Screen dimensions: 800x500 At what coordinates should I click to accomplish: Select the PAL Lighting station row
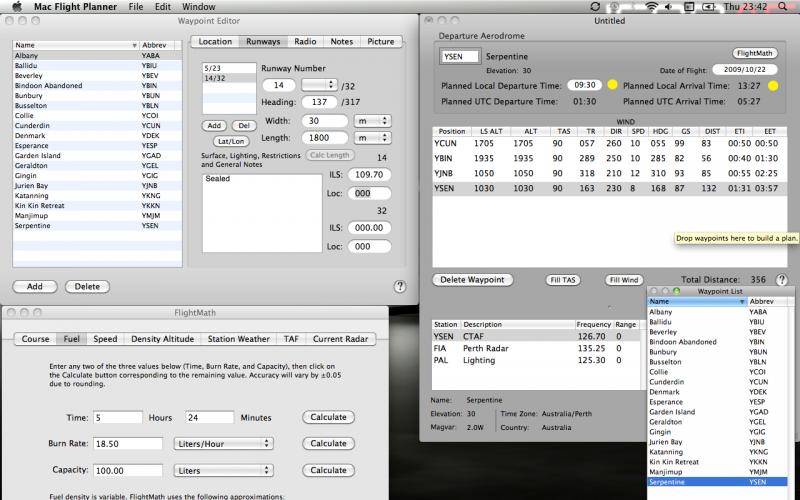(536, 360)
